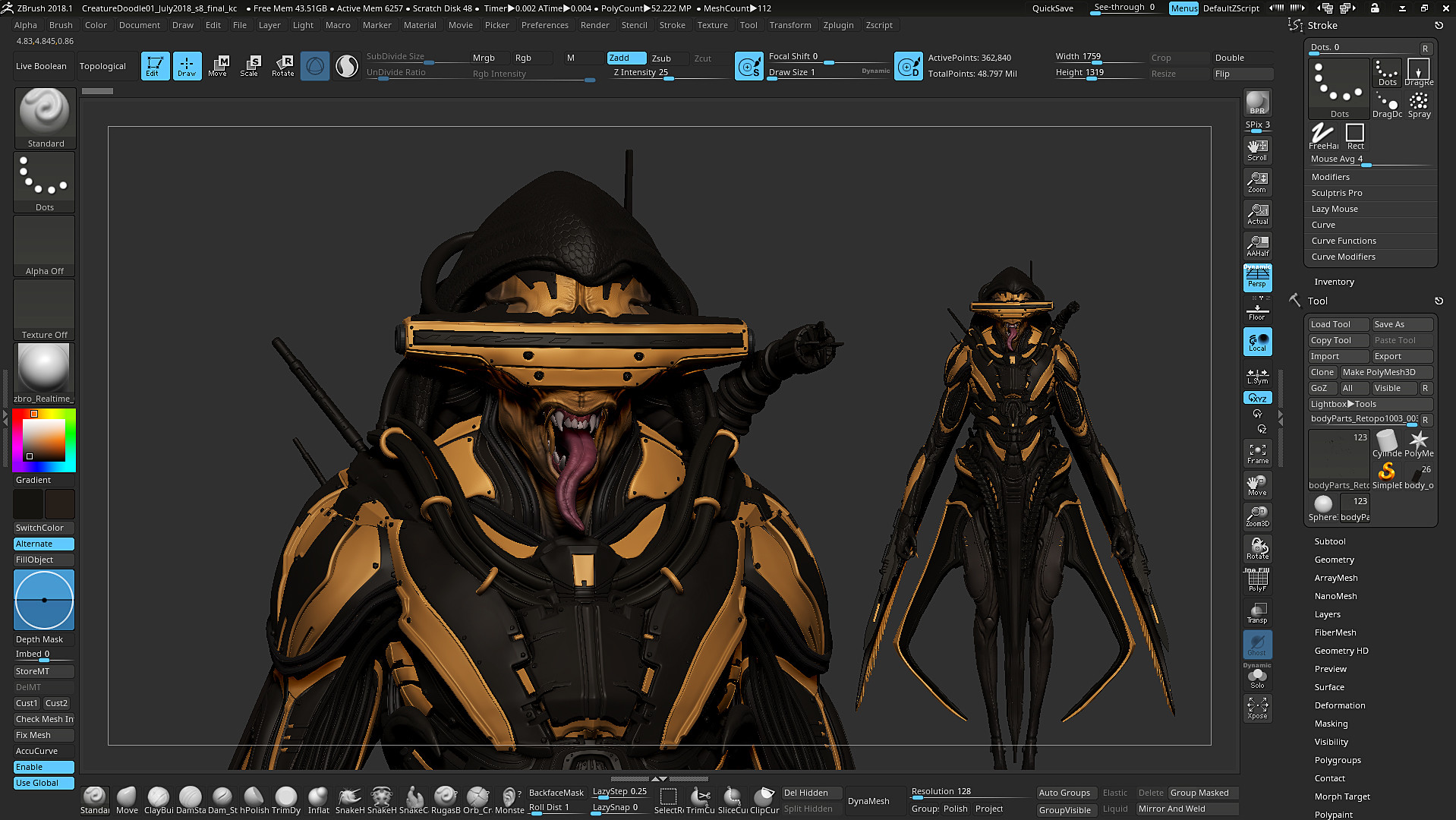1456x820 pixels.
Task: Select the ClayBuildup brush icon
Action: click(x=159, y=800)
